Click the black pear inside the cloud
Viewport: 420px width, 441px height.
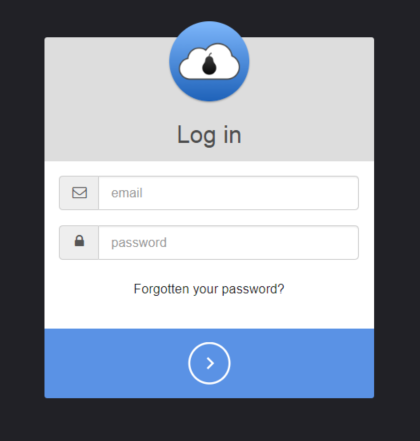pos(209,64)
